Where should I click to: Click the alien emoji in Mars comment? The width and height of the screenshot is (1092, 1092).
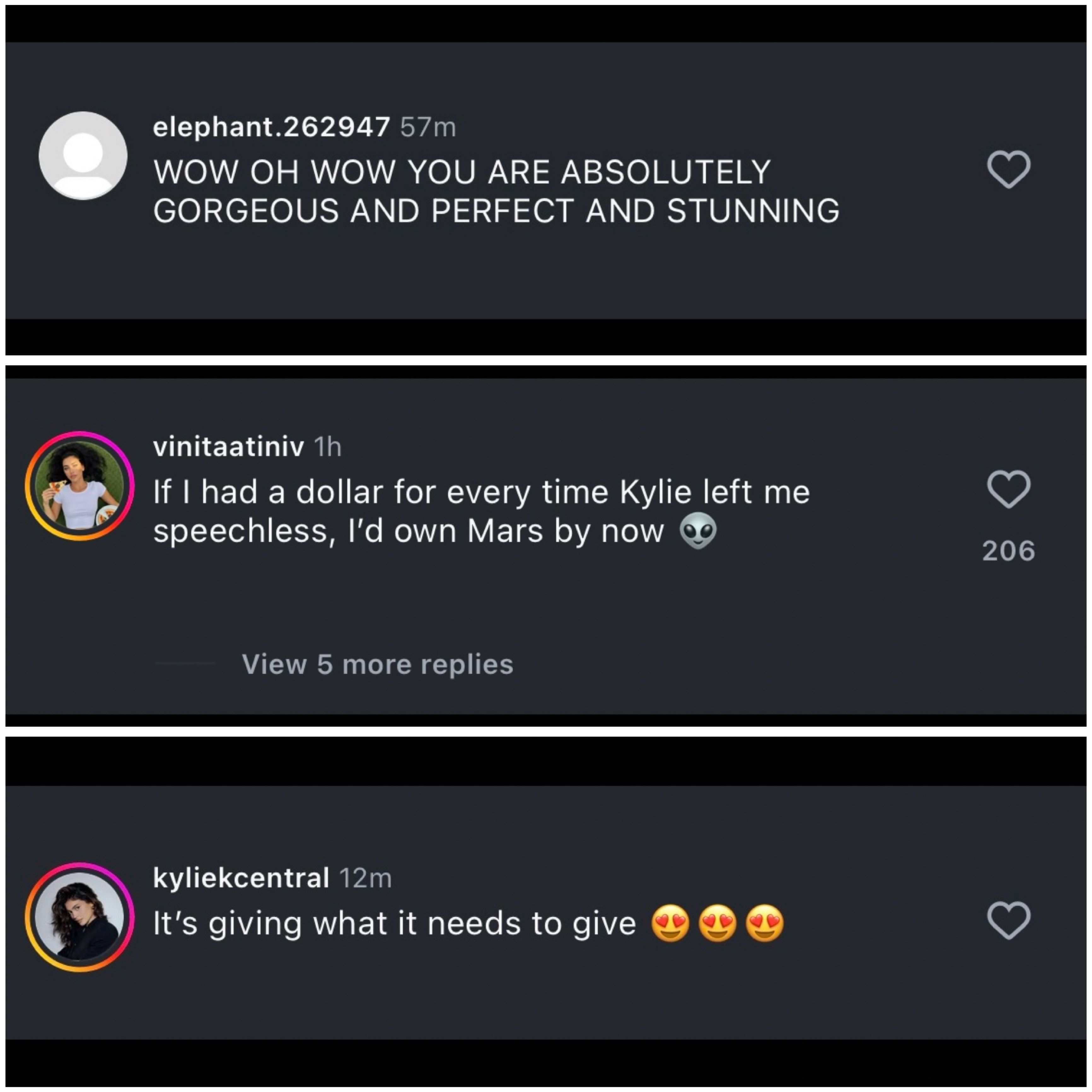pyautogui.click(x=698, y=530)
